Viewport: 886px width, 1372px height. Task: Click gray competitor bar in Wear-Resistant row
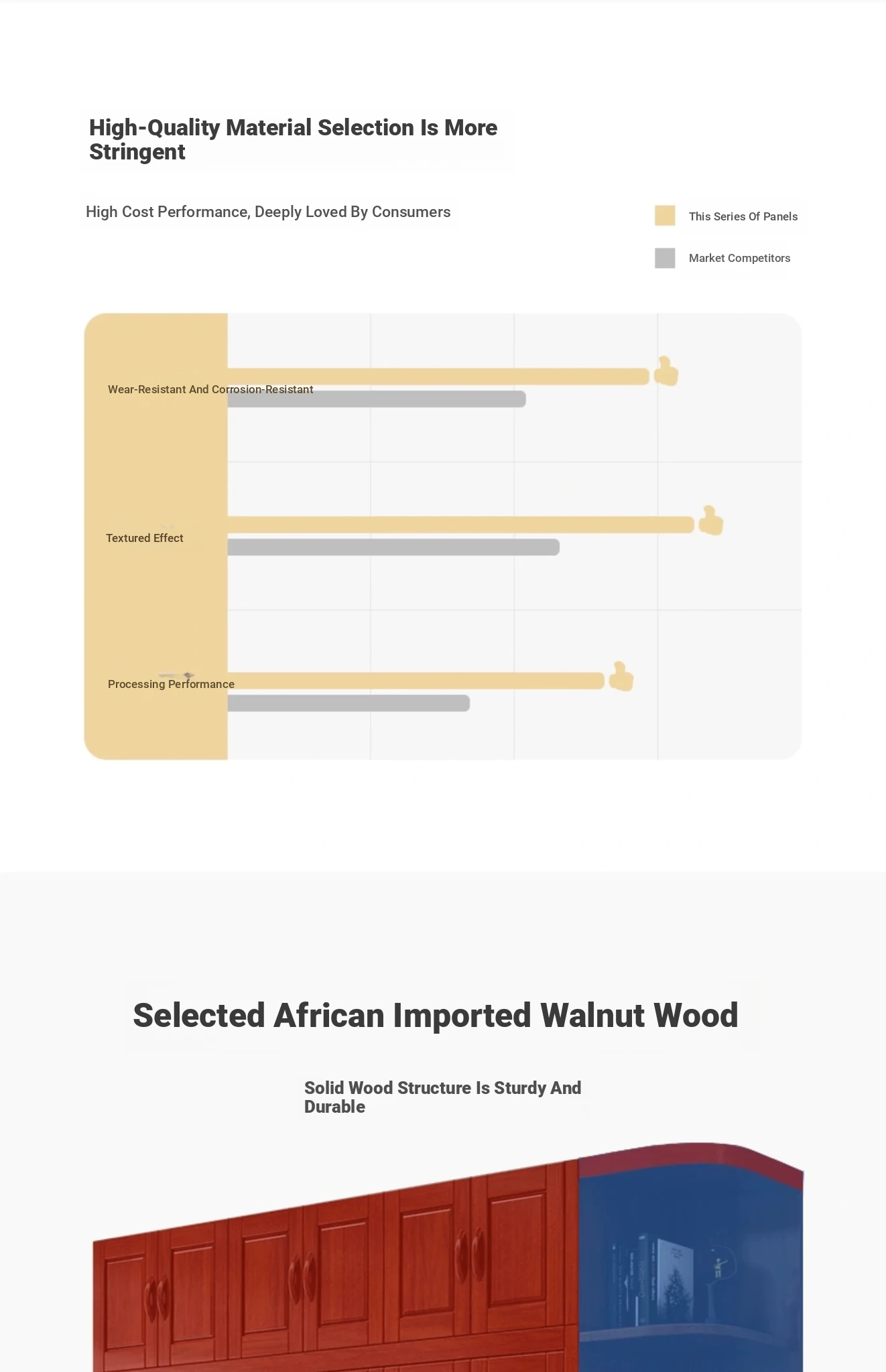(377, 399)
